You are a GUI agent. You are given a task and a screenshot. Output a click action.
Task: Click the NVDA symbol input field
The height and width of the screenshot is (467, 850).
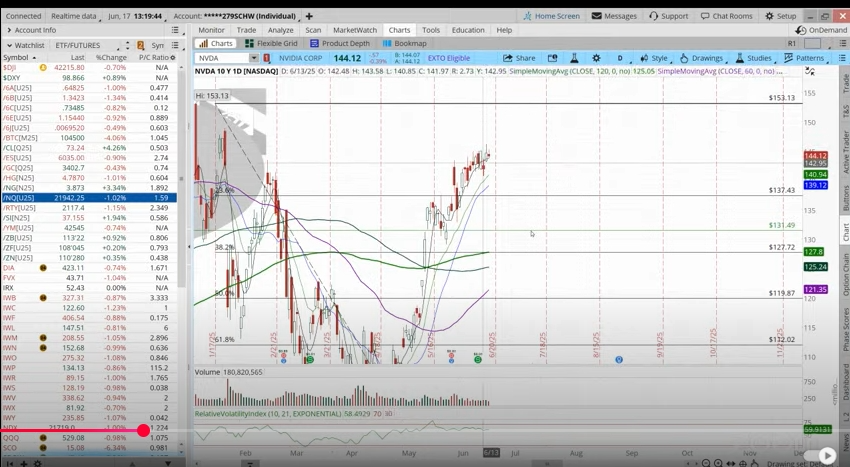[x=222, y=58]
